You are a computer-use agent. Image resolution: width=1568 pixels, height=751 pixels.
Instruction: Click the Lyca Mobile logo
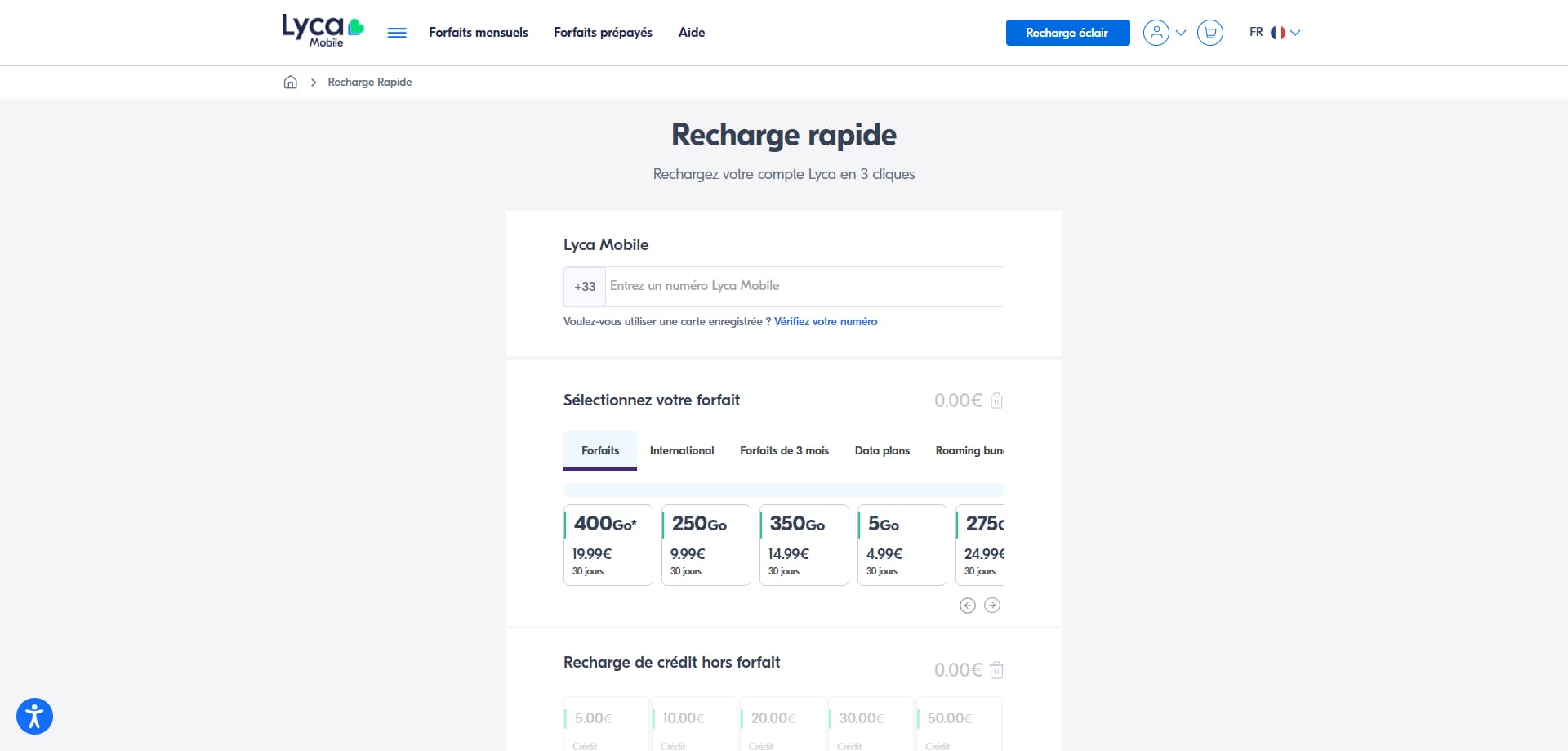(323, 31)
